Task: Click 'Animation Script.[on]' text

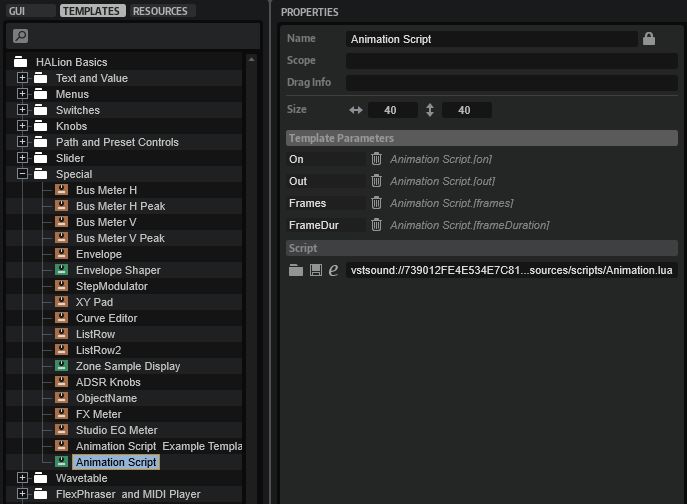Action: tap(441, 159)
